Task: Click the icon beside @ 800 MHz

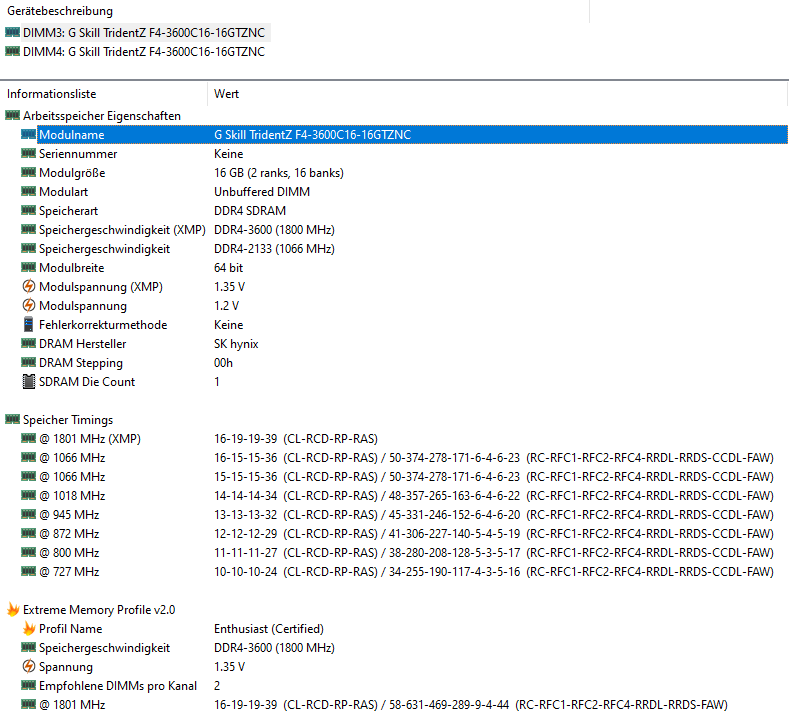Action: pos(29,552)
